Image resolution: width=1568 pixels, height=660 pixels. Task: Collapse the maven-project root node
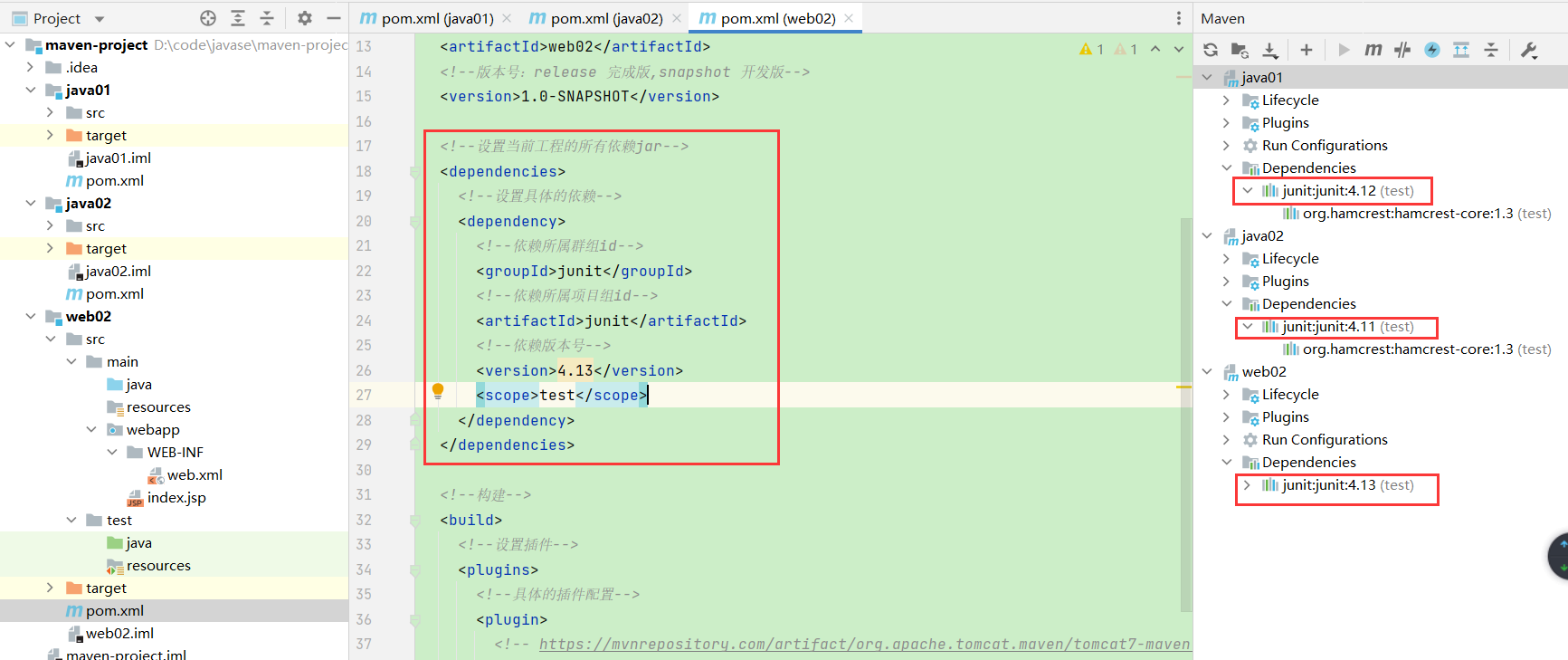(x=10, y=44)
